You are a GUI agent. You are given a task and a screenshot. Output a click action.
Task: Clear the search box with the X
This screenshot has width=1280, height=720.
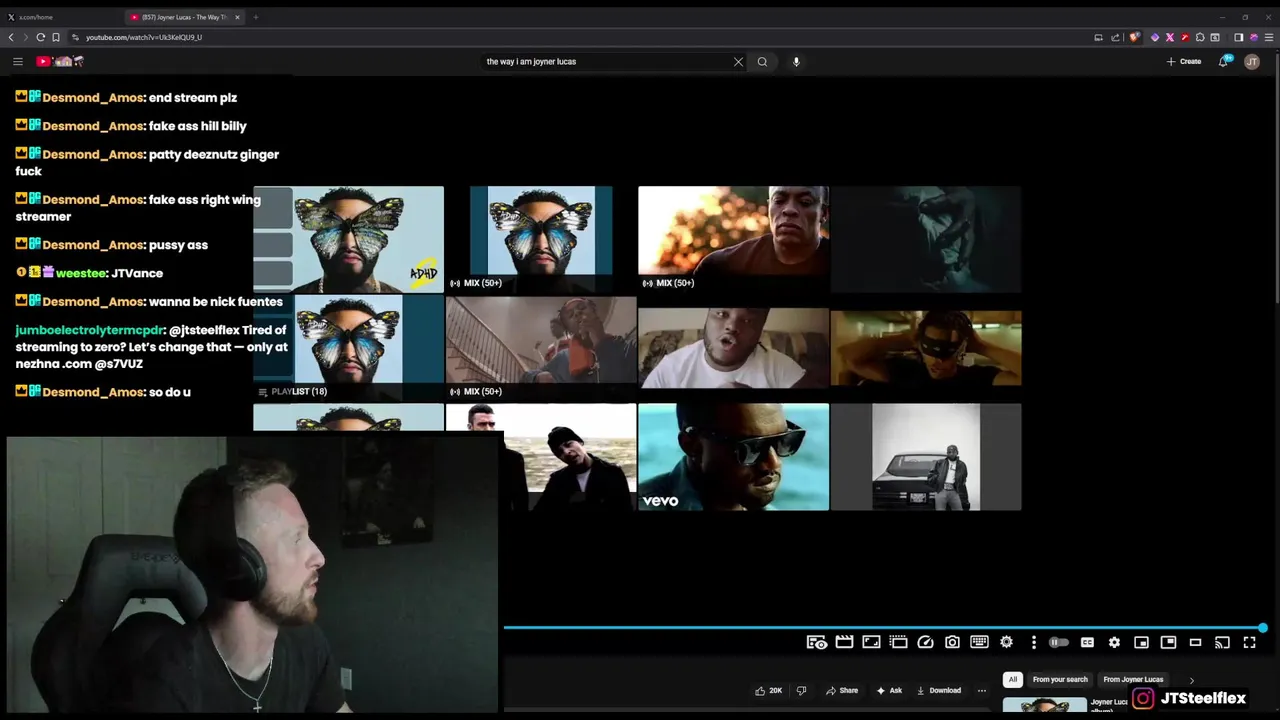click(738, 61)
